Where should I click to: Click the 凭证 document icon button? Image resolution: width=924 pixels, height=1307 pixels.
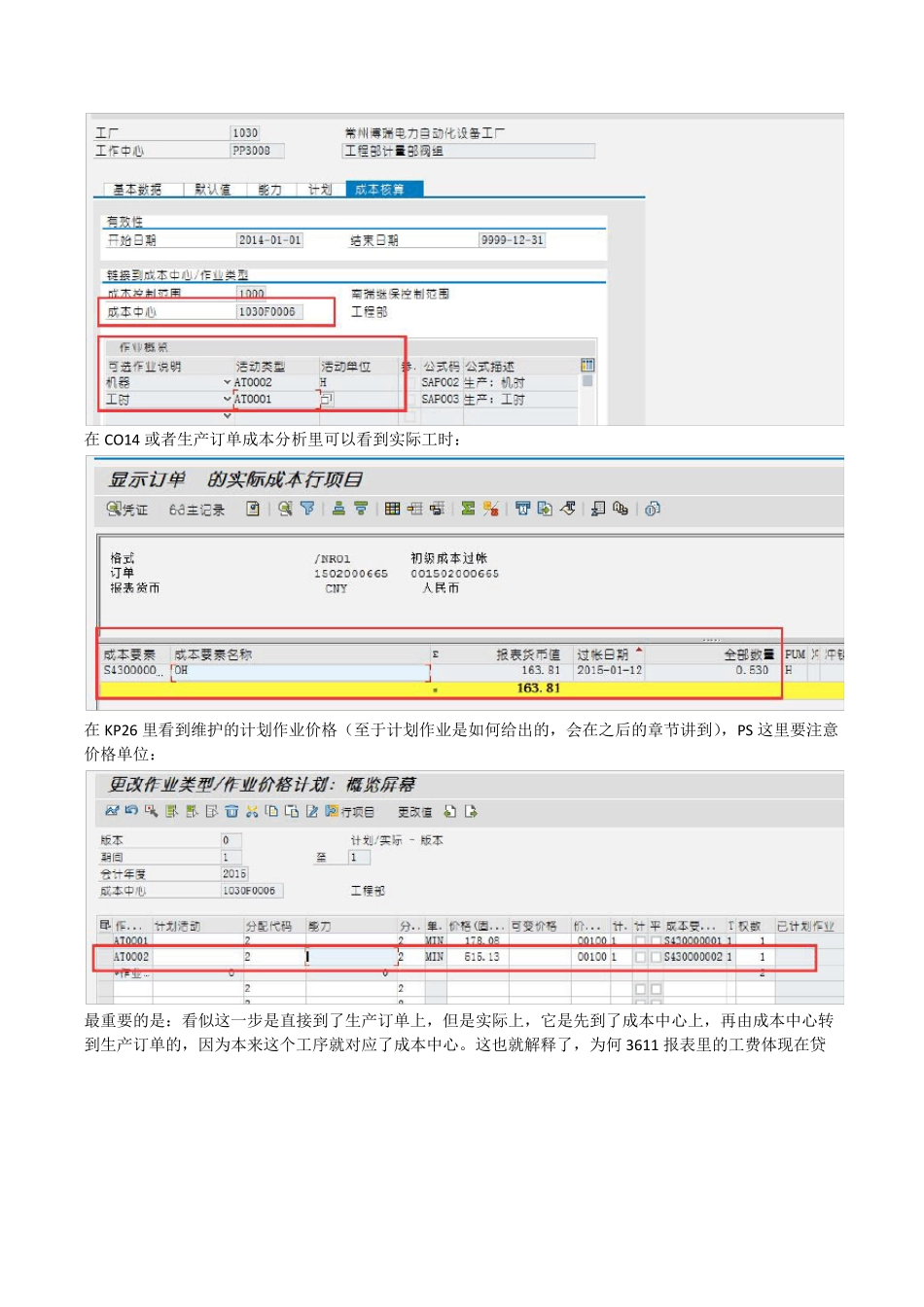(x=126, y=509)
